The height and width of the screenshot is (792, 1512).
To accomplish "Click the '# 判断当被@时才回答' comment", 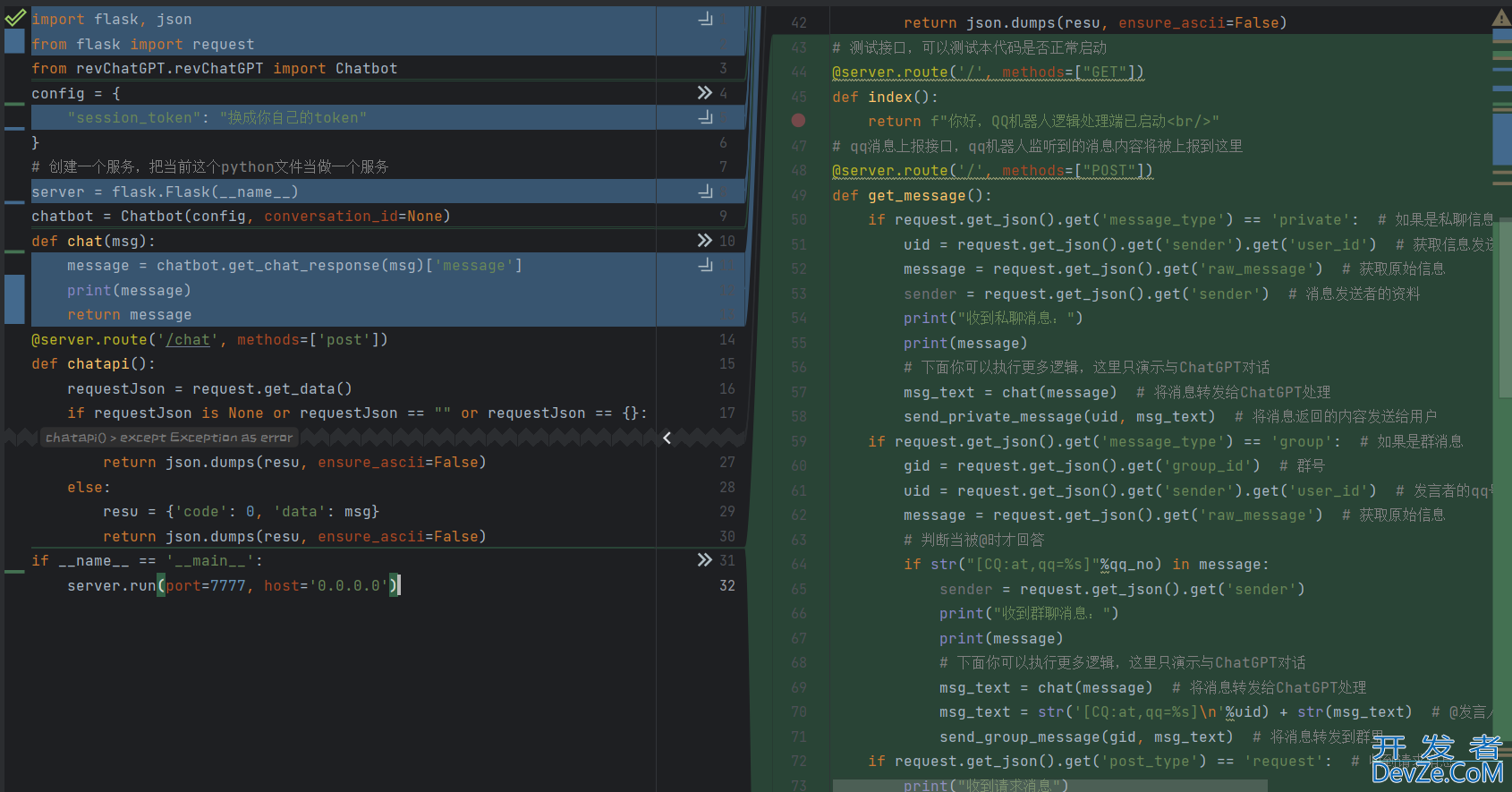I will pyautogui.click(x=973, y=540).
